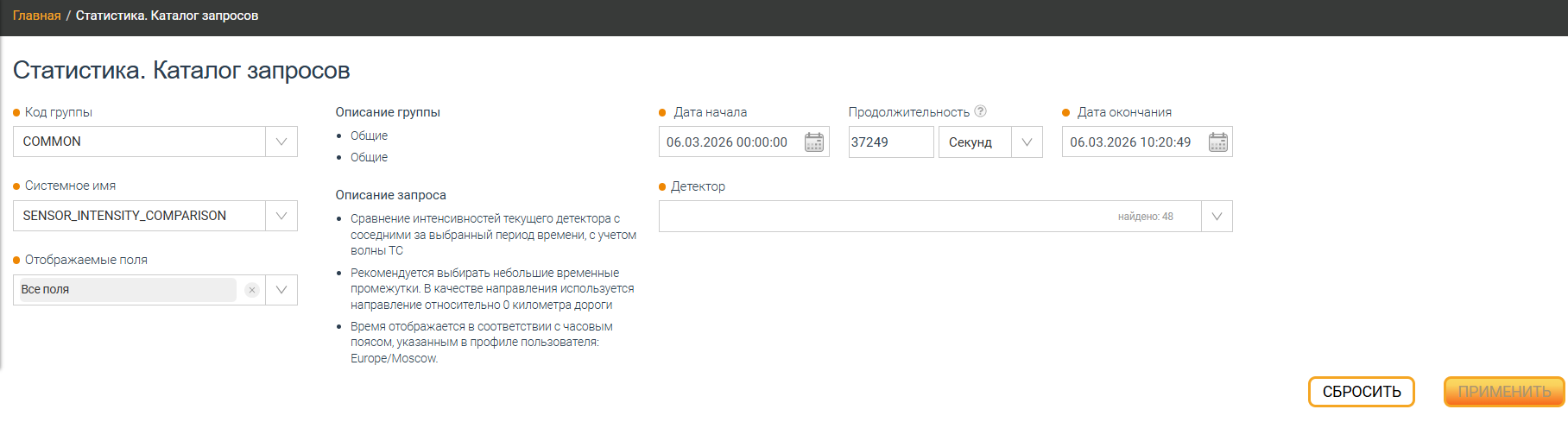
Task: Click the 'Сравнение интенсивностей' description bullet
Action: 493,235
